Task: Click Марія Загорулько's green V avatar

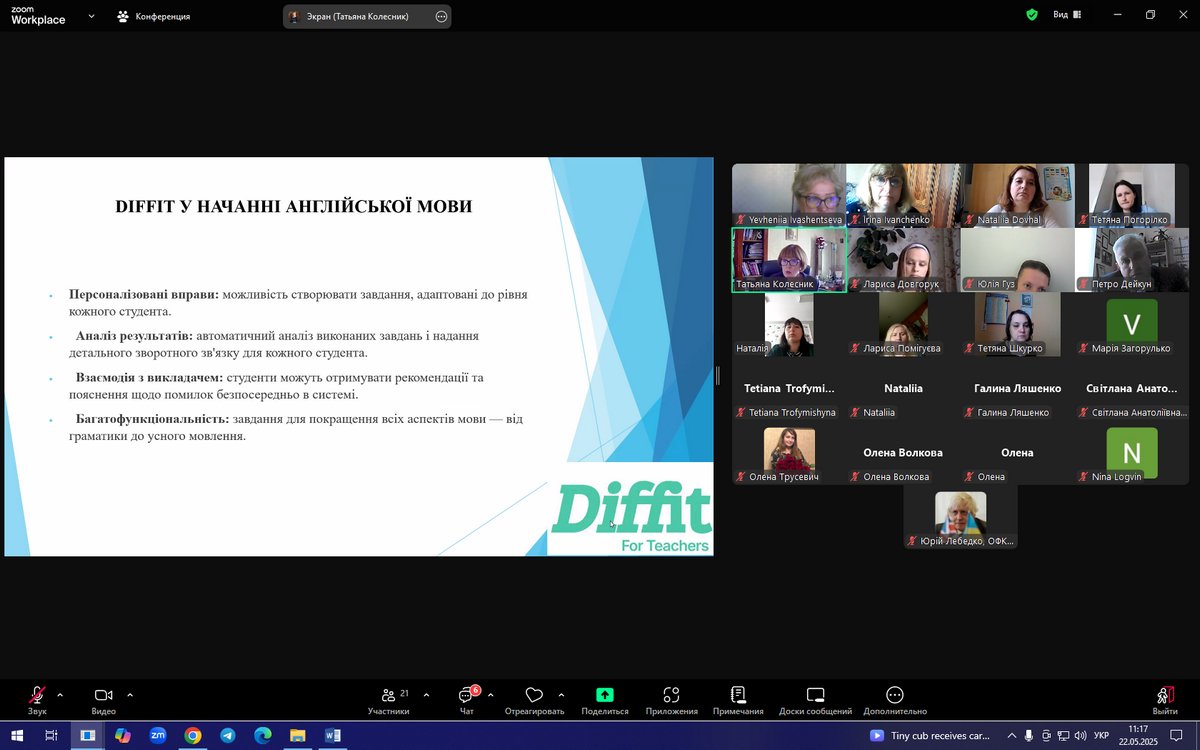Action: tap(1132, 323)
